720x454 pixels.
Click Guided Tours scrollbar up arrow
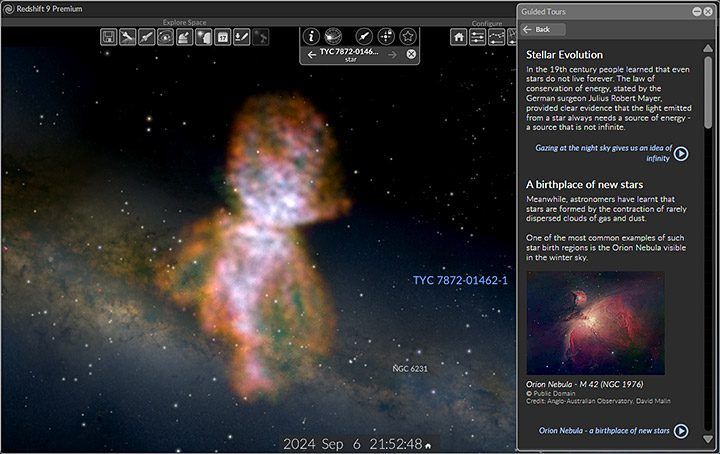(x=708, y=48)
